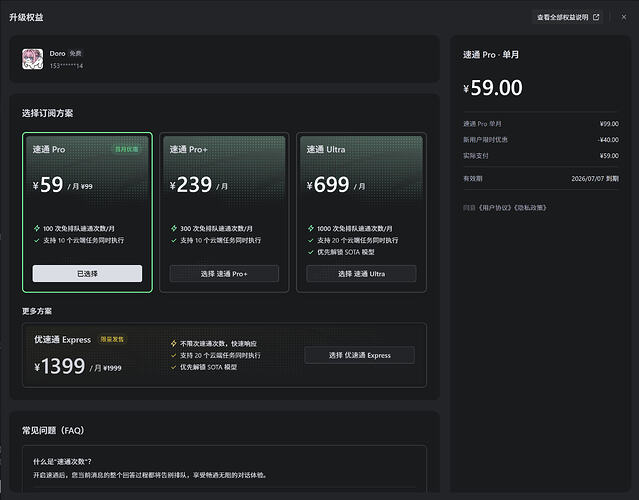Click the checkmark beside 速通 Ultra's 支持 20 个云端任务
This screenshot has height=500, width=639.
(x=311, y=240)
